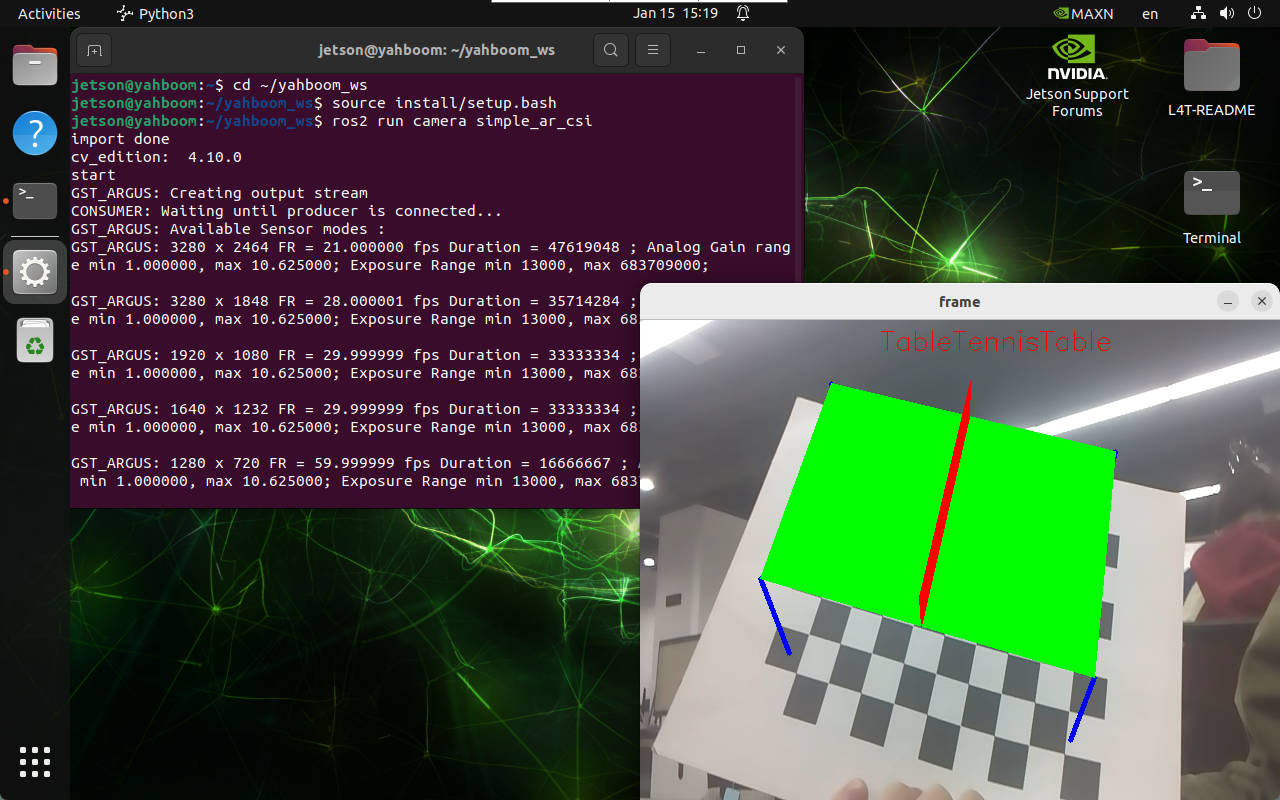Open the MAXN power mode indicator

coord(1083,14)
